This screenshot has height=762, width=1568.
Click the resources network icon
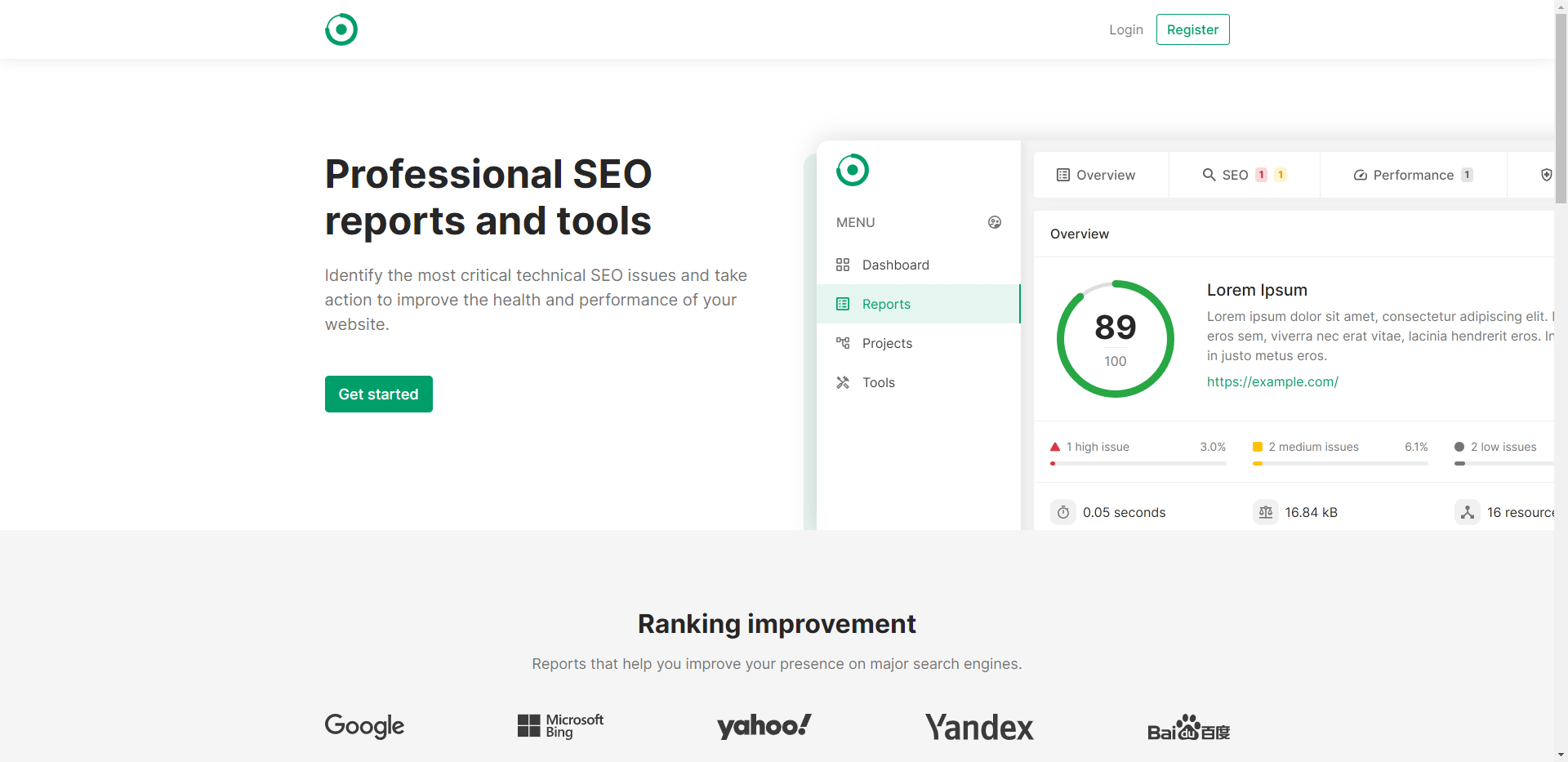click(x=1468, y=512)
